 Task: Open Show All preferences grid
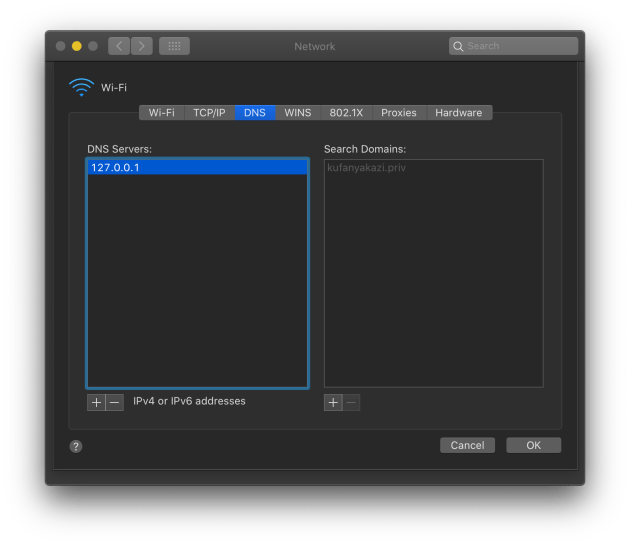pyautogui.click(x=174, y=46)
